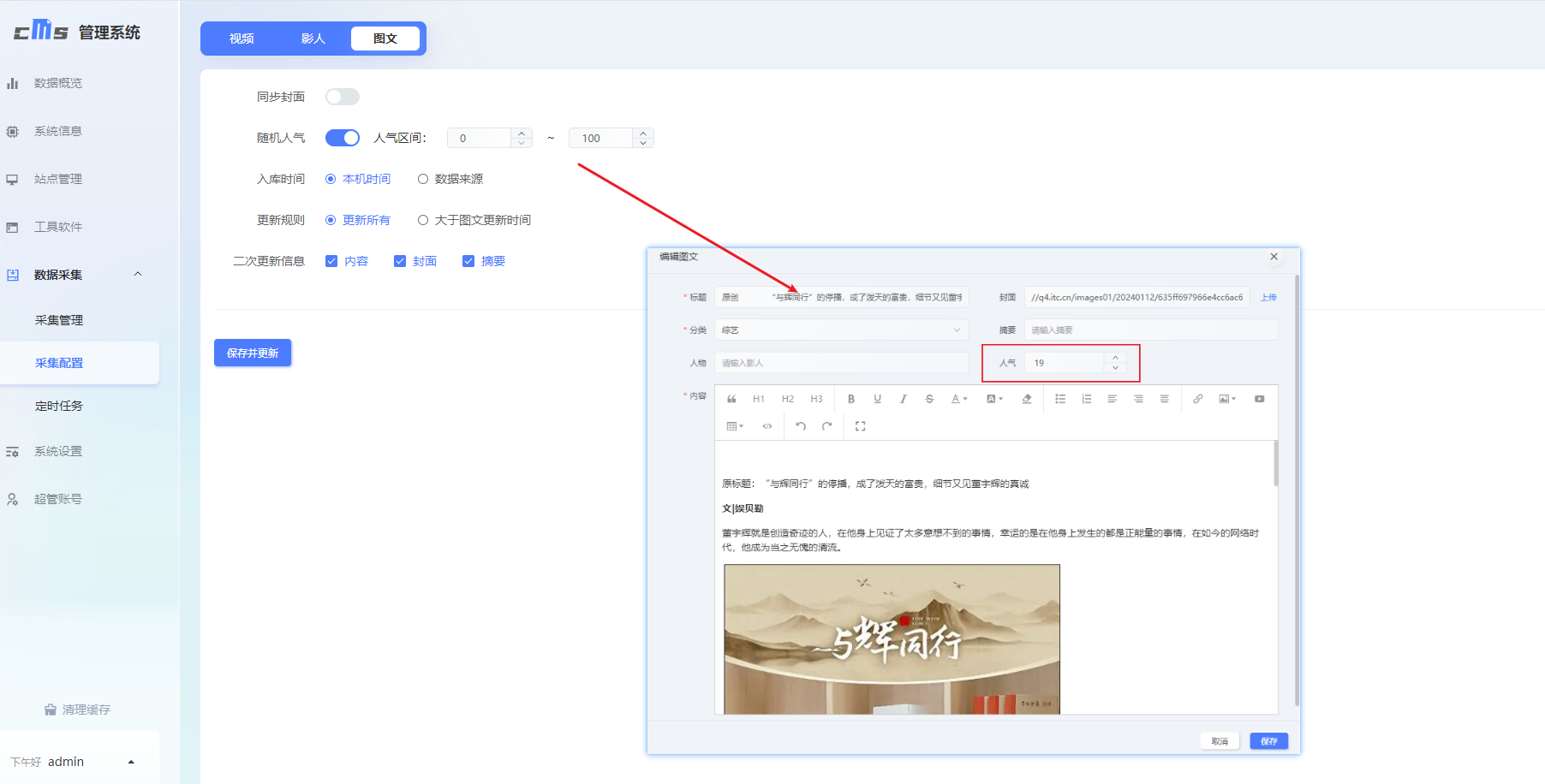Apply H2 heading in the editor
The height and width of the screenshot is (784, 1545).
pyautogui.click(x=788, y=399)
